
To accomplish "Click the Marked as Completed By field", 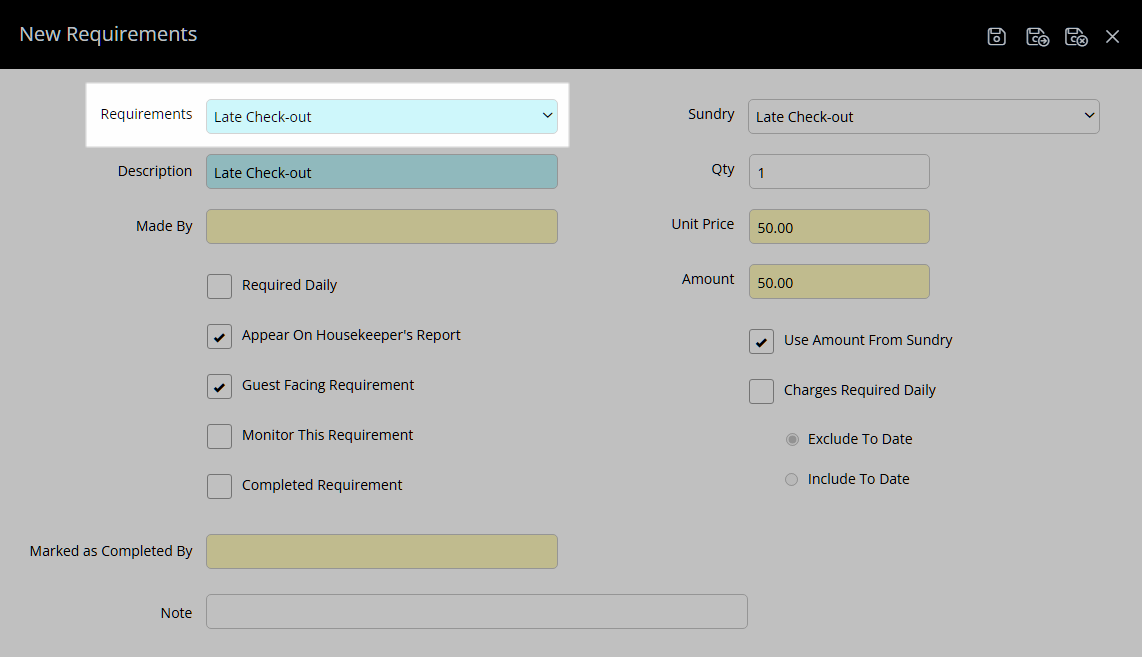I will (x=382, y=551).
